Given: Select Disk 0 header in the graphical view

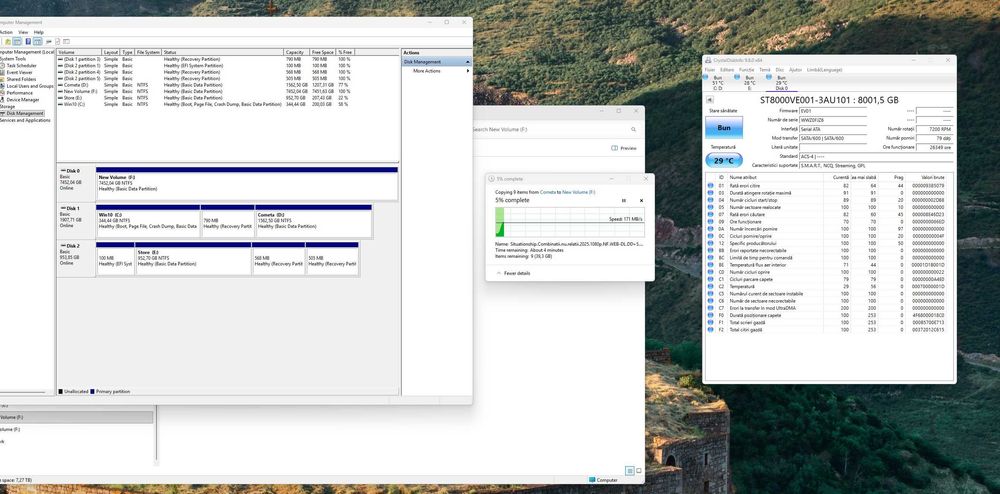Looking at the screenshot, I should tap(76, 184).
